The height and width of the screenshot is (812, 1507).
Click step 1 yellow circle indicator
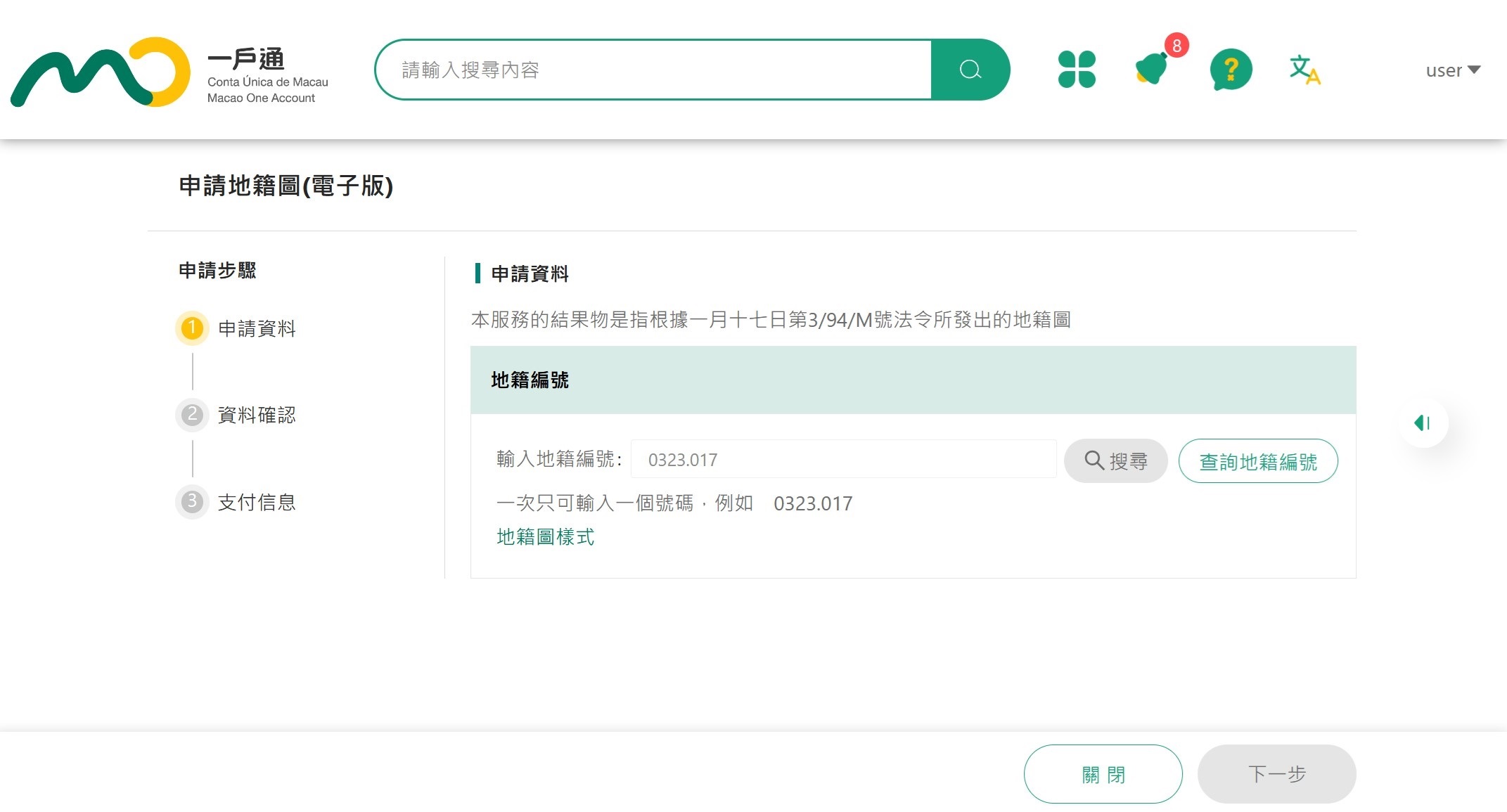pyautogui.click(x=192, y=328)
